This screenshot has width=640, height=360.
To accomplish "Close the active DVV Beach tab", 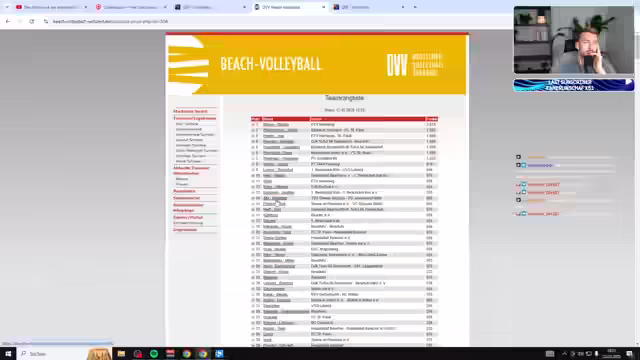I will tap(324, 7).
